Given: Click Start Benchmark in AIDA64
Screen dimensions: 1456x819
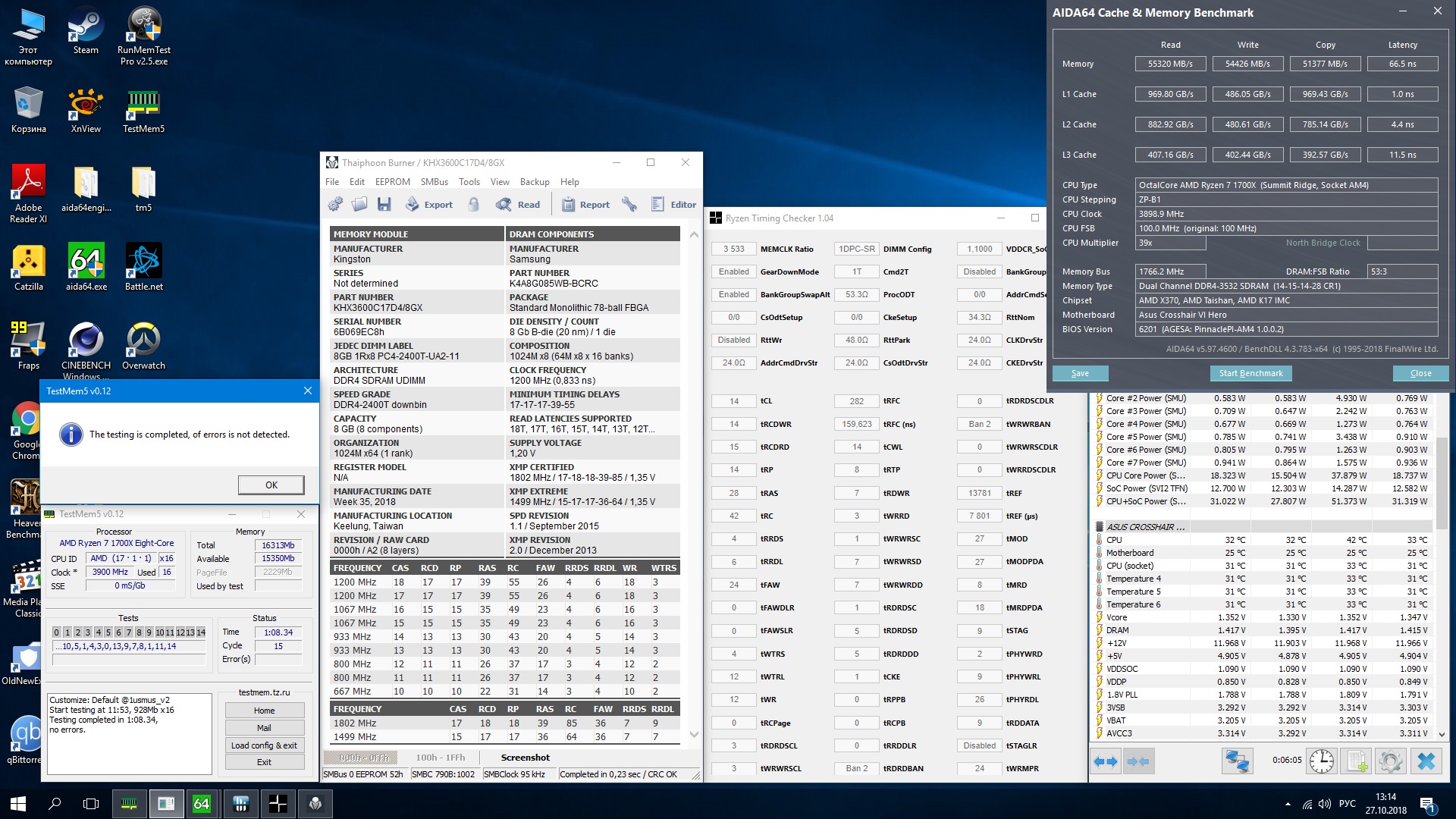Looking at the screenshot, I should [x=1250, y=373].
